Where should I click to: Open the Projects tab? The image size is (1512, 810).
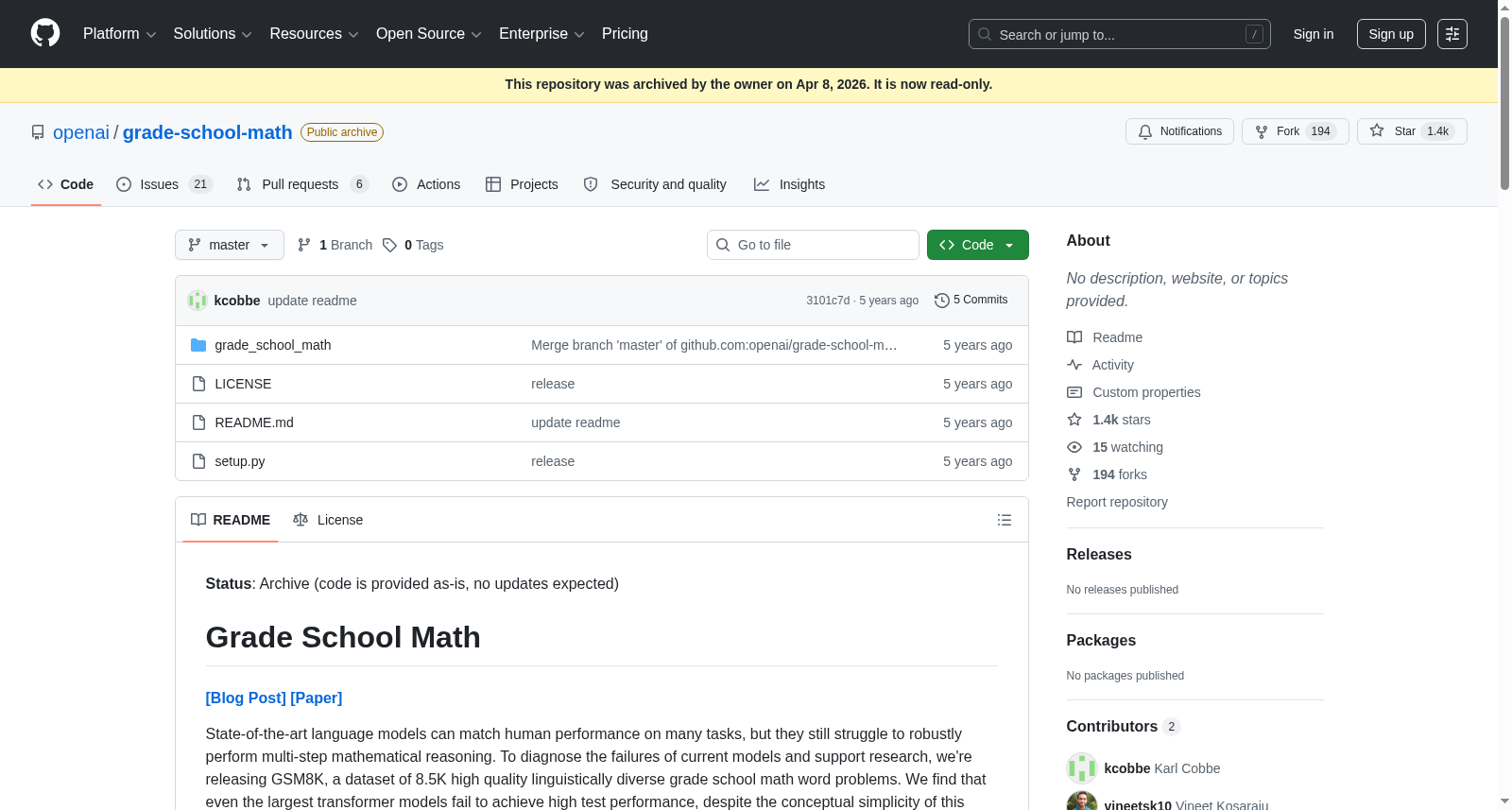click(x=522, y=184)
